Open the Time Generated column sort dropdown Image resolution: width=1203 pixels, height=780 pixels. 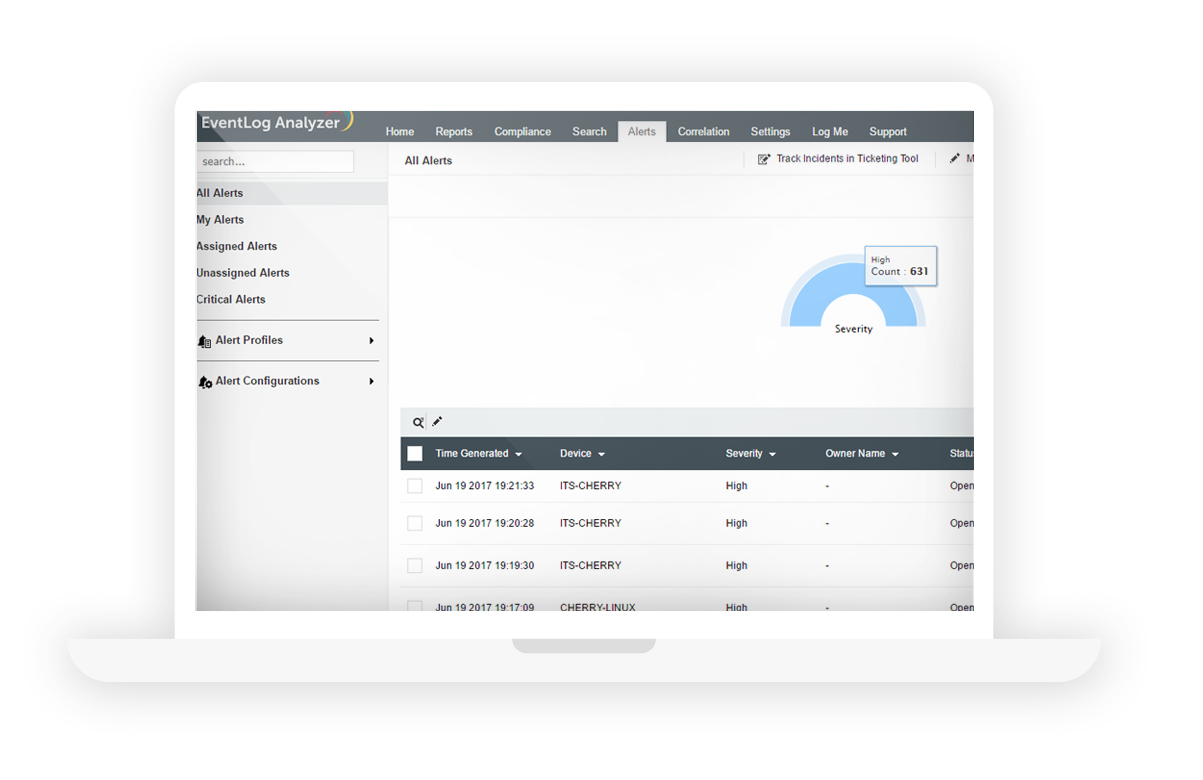[x=518, y=455]
